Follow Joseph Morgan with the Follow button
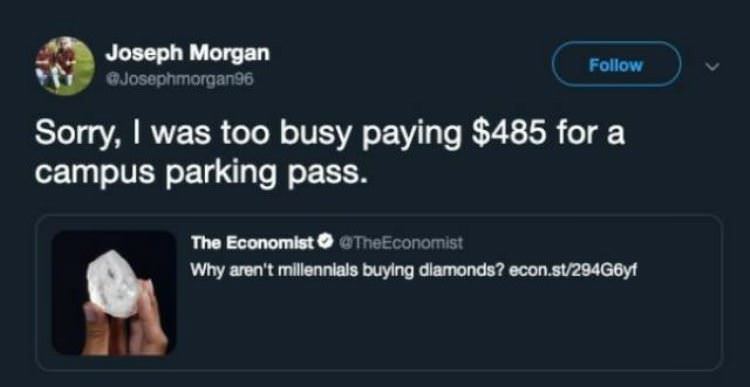The image size is (750, 387). click(616, 65)
